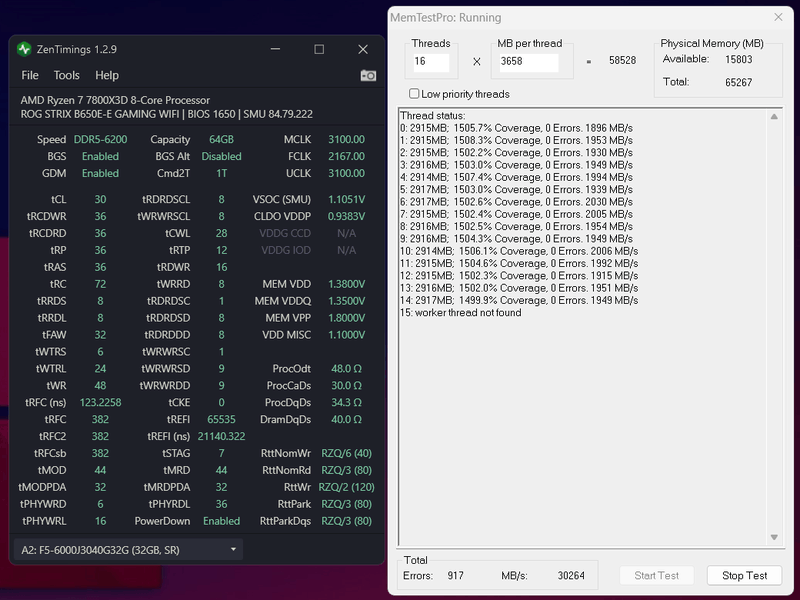Viewport: 800px width, 600px height.
Task: Click the Stop Test button
Action: tap(744, 576)
